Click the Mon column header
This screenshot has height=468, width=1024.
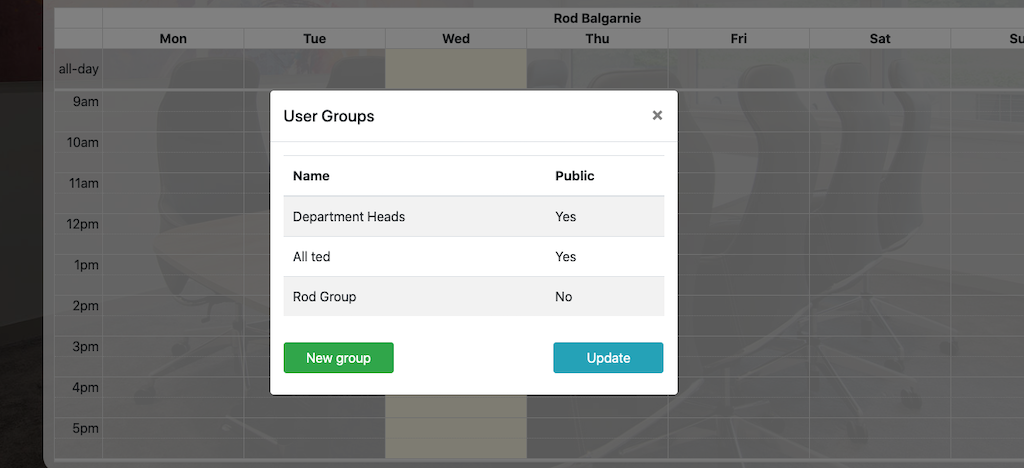tap(173, 39)
